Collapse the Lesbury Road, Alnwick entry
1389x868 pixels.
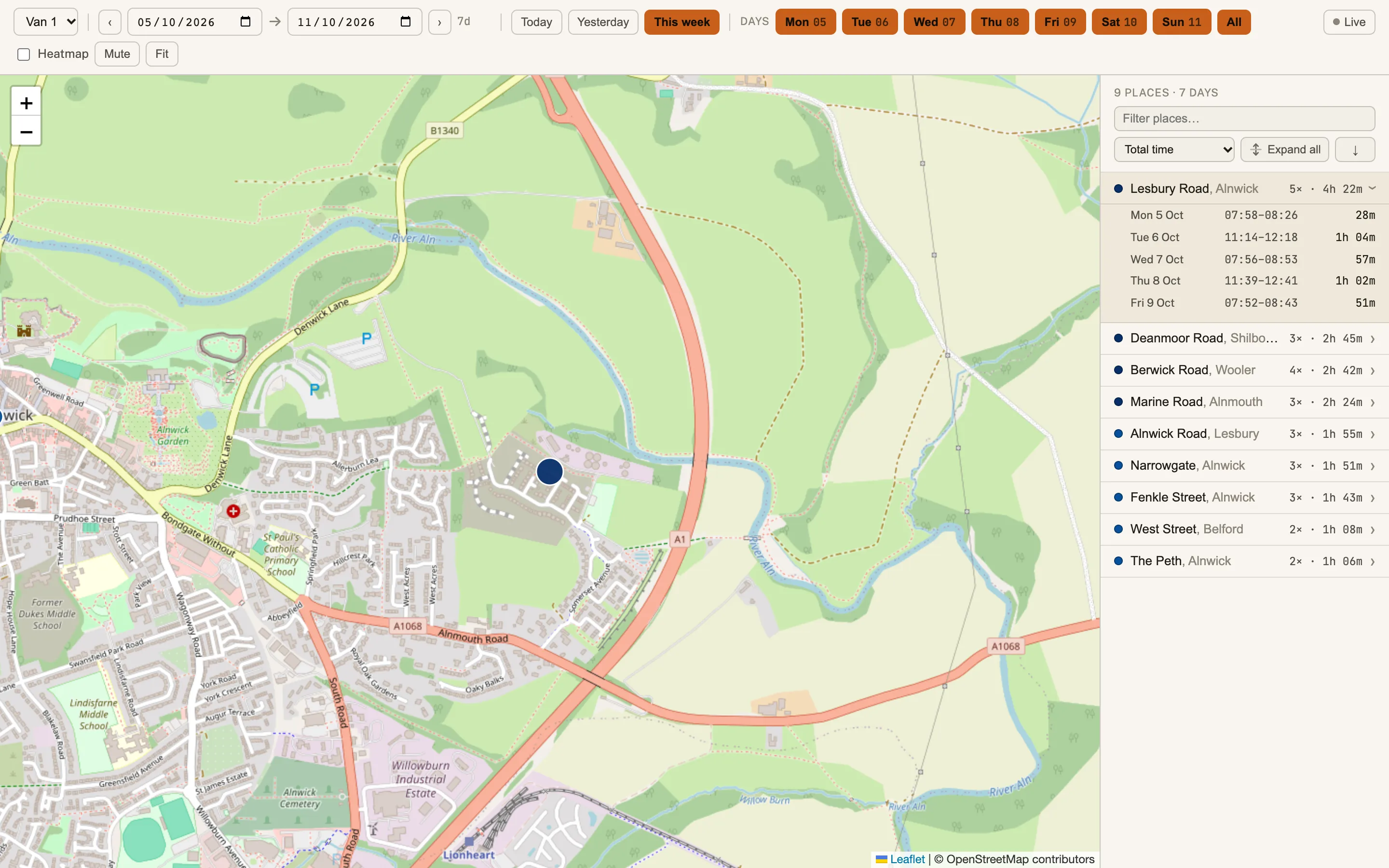click(x=1244, y=189)
